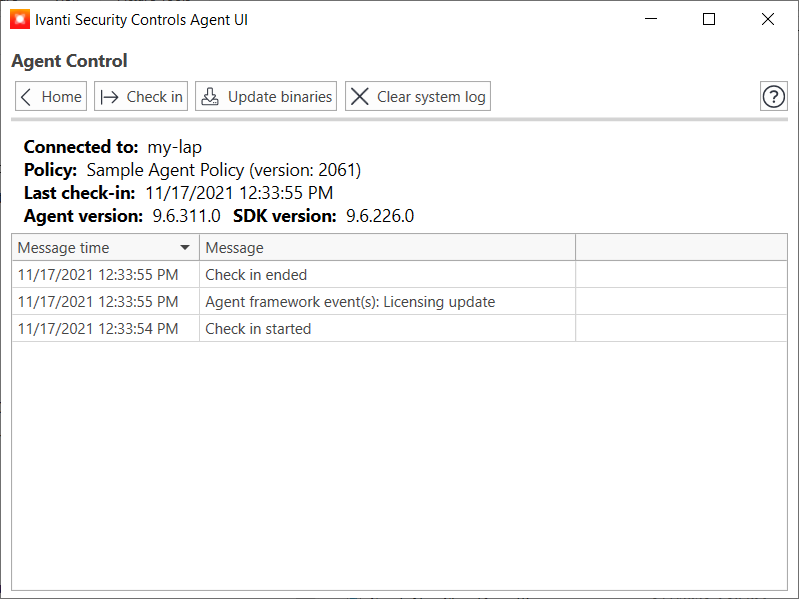Click the Last check-in date value
799x599 pixels.
point(239,193)
